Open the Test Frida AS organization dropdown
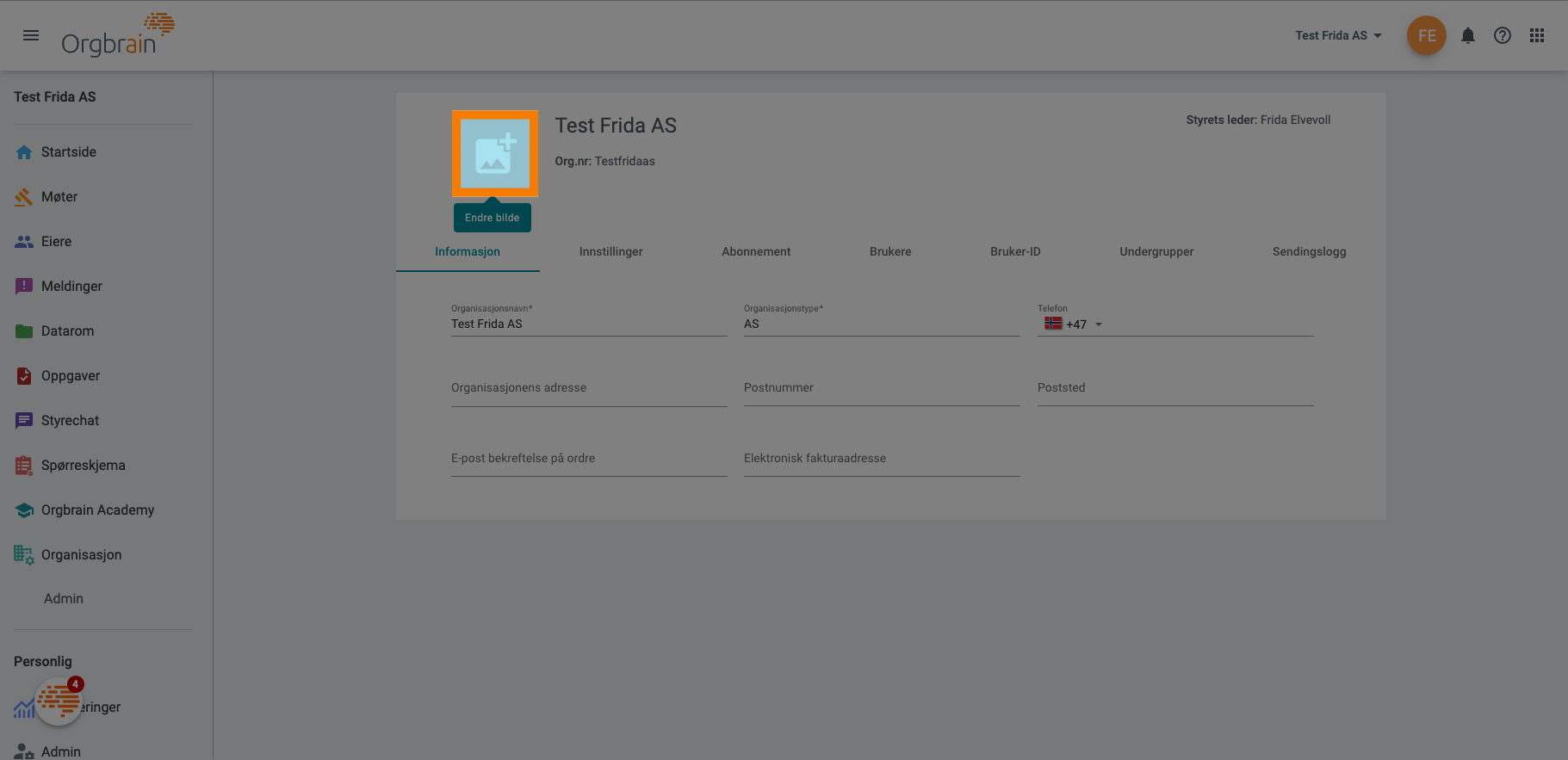Screen dimensions: 1568x760 click(x=1338, y=35)
